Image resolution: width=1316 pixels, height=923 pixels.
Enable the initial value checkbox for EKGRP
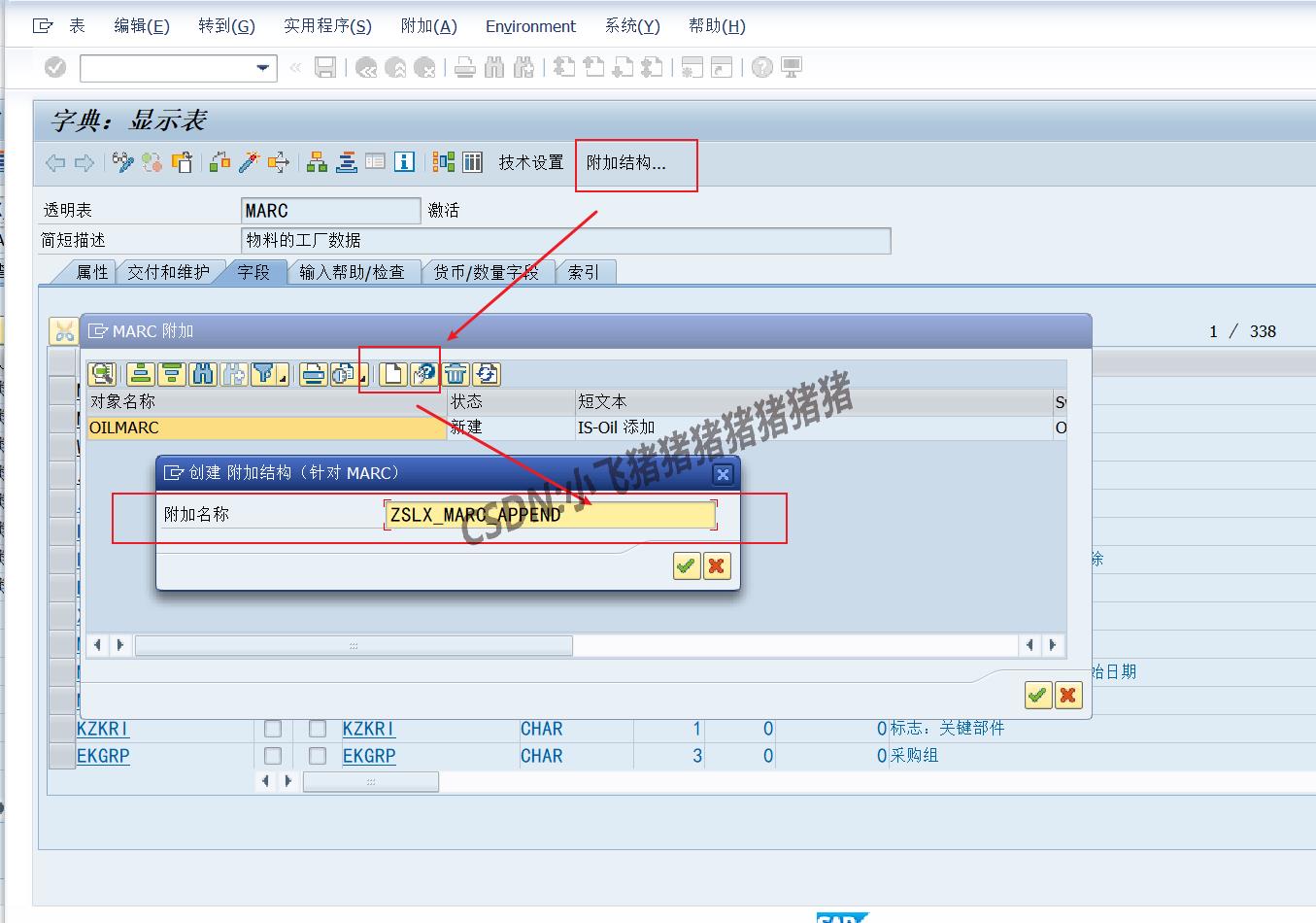point(318,756)
